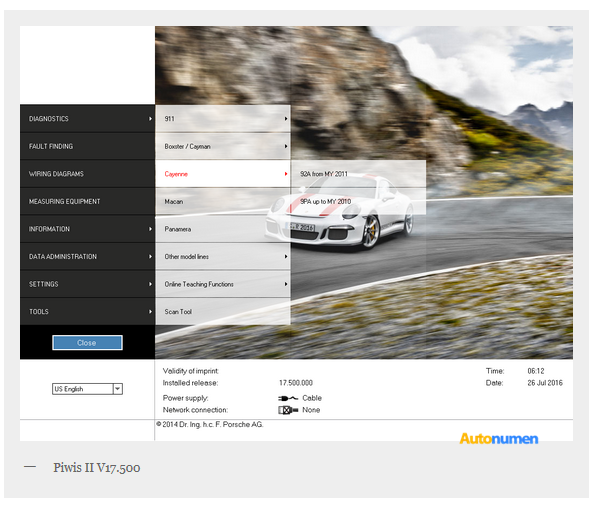Choose Cayenne 9PA up to MY 2010
The height and width of the screenshot is (505, 597).
358,201
